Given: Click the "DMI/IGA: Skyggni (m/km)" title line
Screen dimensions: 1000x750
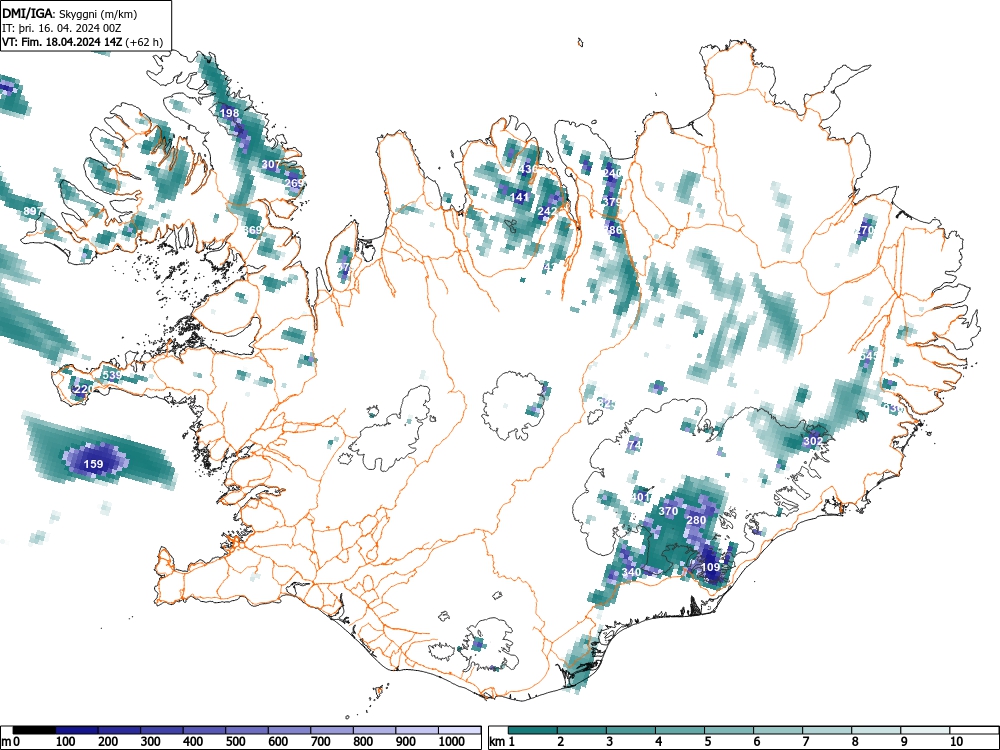Looking at the screenshot, I should click(x=70, y=14).
